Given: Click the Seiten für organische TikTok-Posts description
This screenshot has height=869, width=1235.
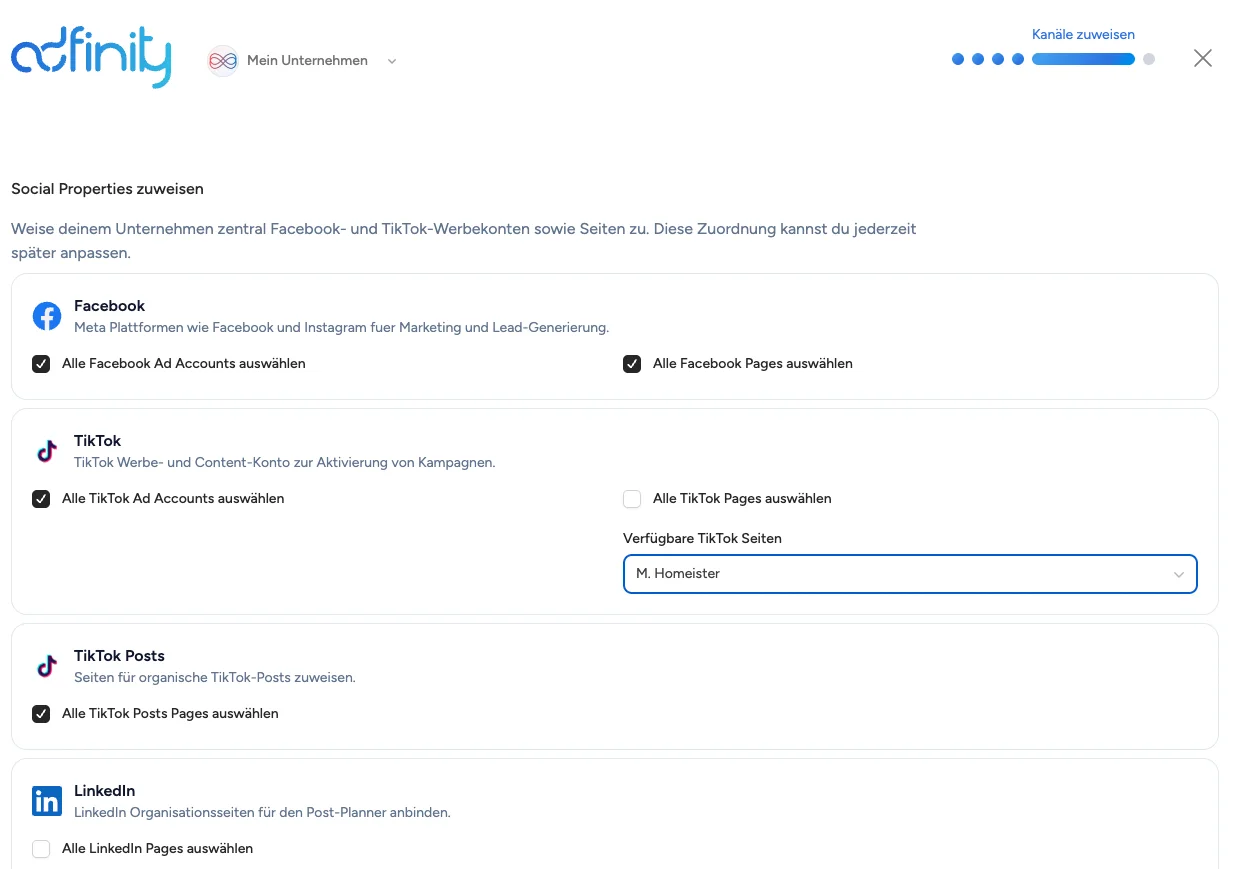Looking at the screenshot, I should tap(215, 677).
